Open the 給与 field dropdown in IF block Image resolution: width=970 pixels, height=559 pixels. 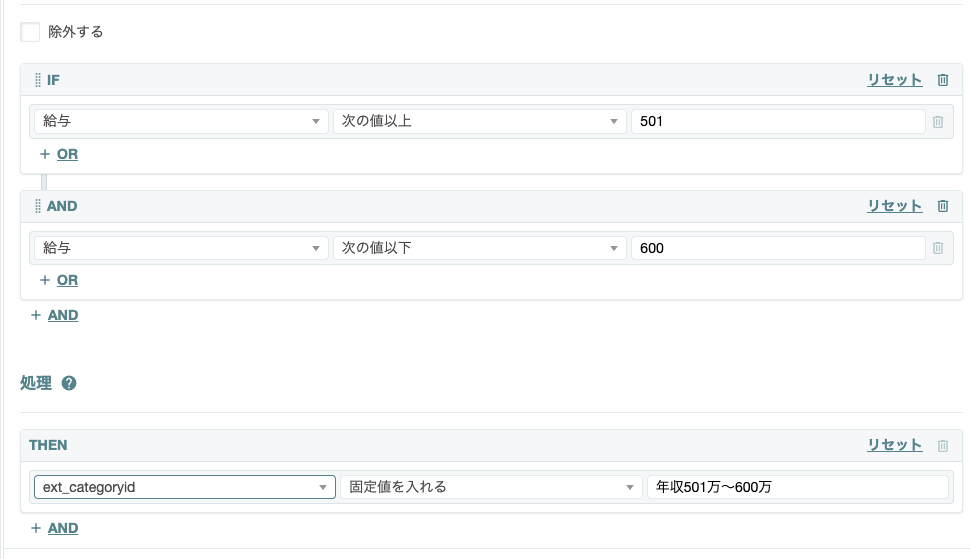click(181, 121)
